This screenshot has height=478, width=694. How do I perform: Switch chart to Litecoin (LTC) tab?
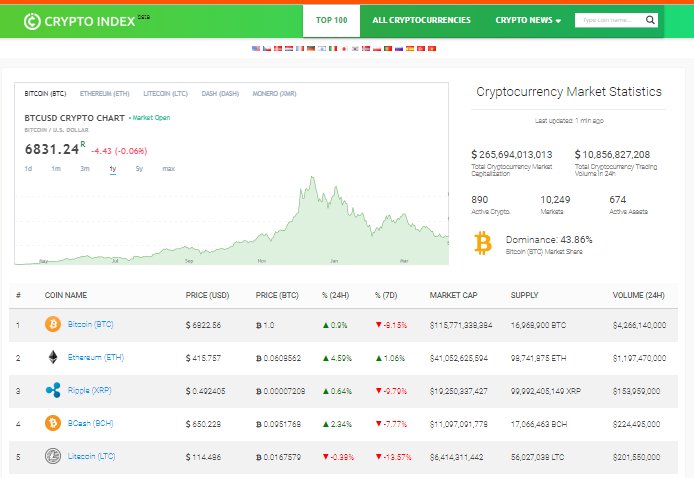[x=166, y=94]
